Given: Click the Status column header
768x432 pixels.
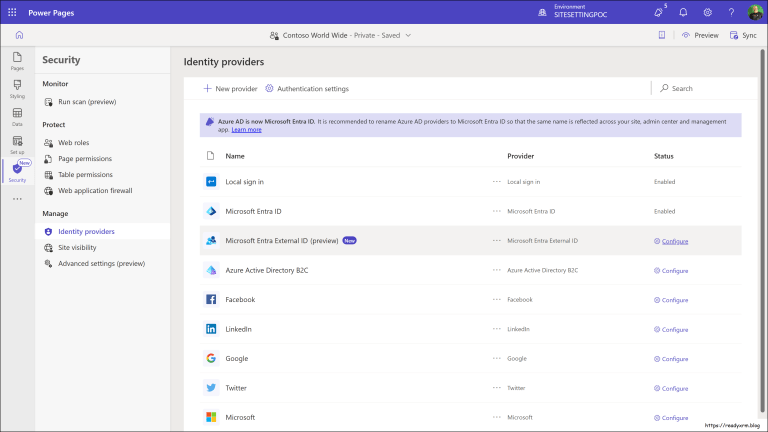Looking at the screenshot, I should 664,156.
